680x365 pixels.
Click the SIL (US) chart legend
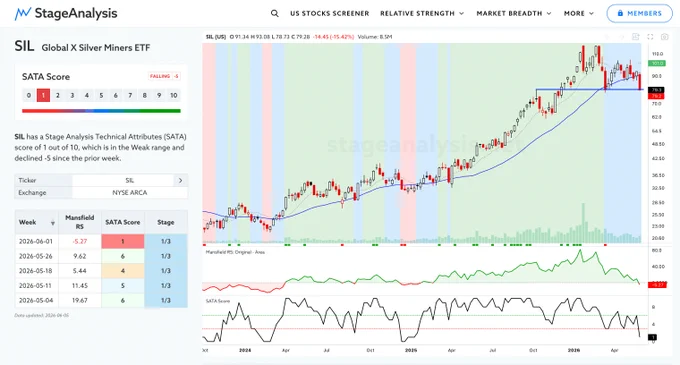point(216,37)
